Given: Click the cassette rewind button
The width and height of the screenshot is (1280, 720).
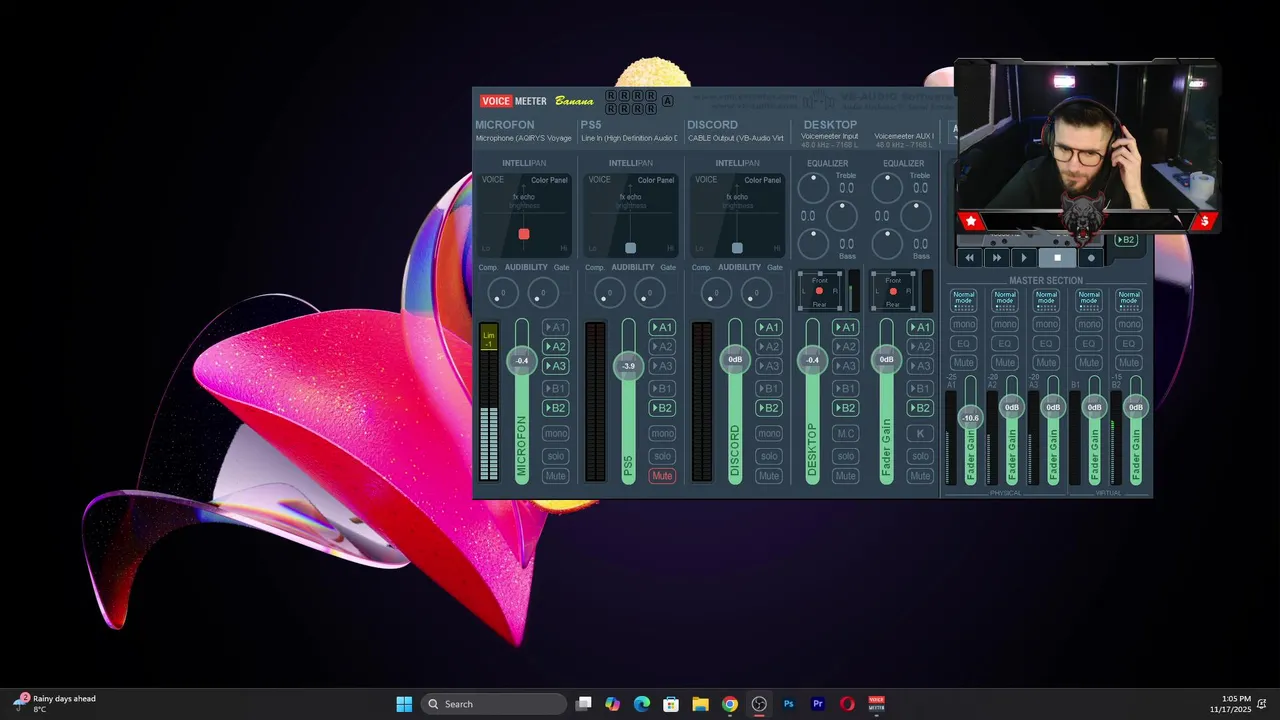Looking at the screenshot, I should (x=969, y=258).
